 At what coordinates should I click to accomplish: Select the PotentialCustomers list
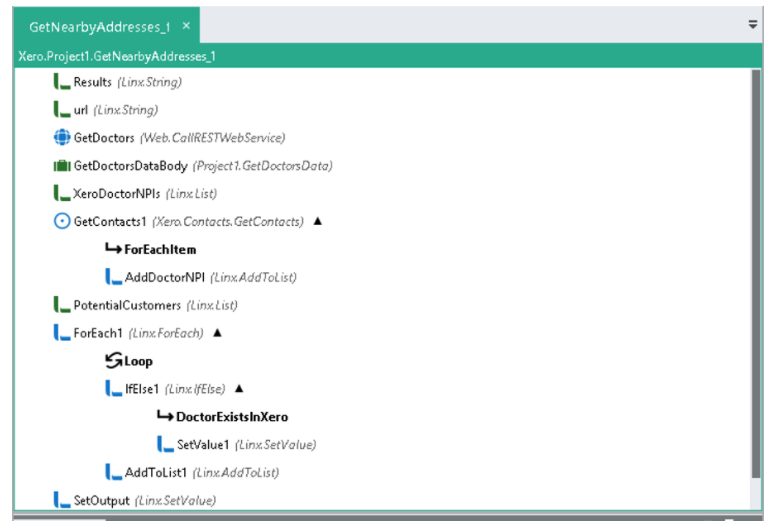pyautogui.click(x=146, y=304)
